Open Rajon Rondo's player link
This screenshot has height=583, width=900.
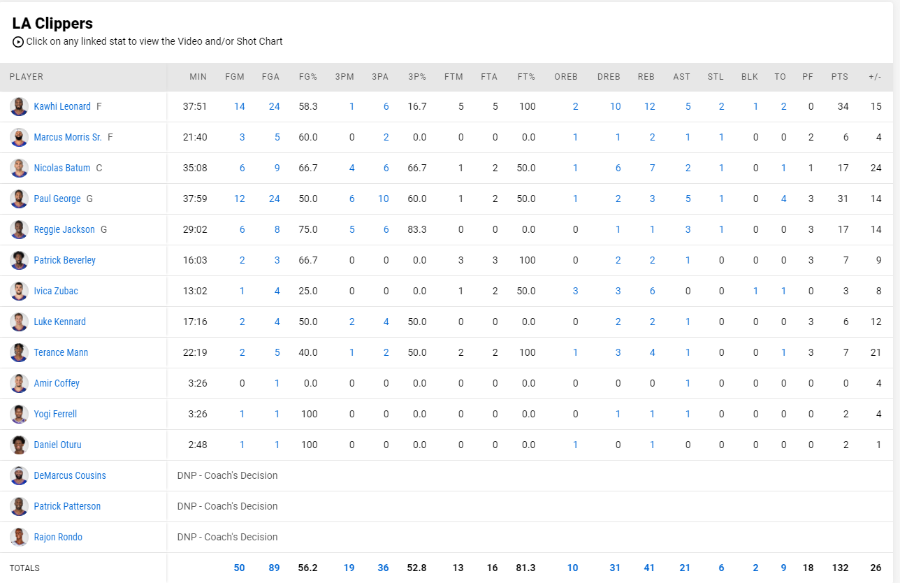click(58, 537)
